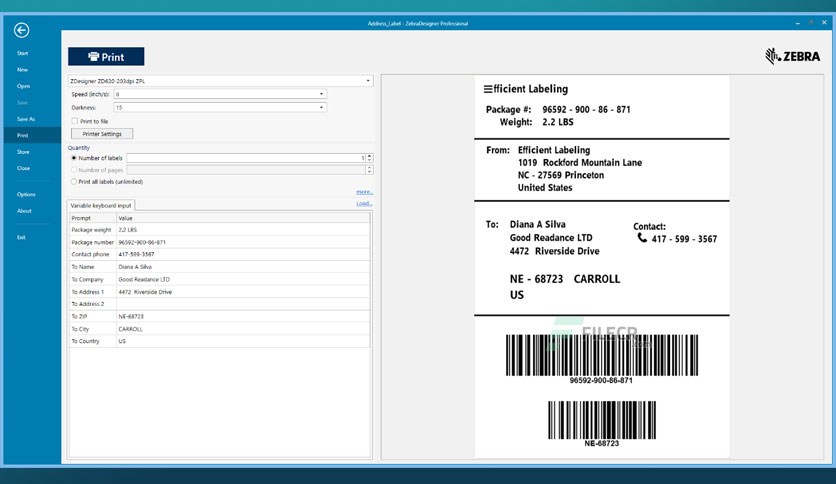Open Store in the sidebar
Image resolution: width=836 pixels, height=484 pixels.
point(23,152)
